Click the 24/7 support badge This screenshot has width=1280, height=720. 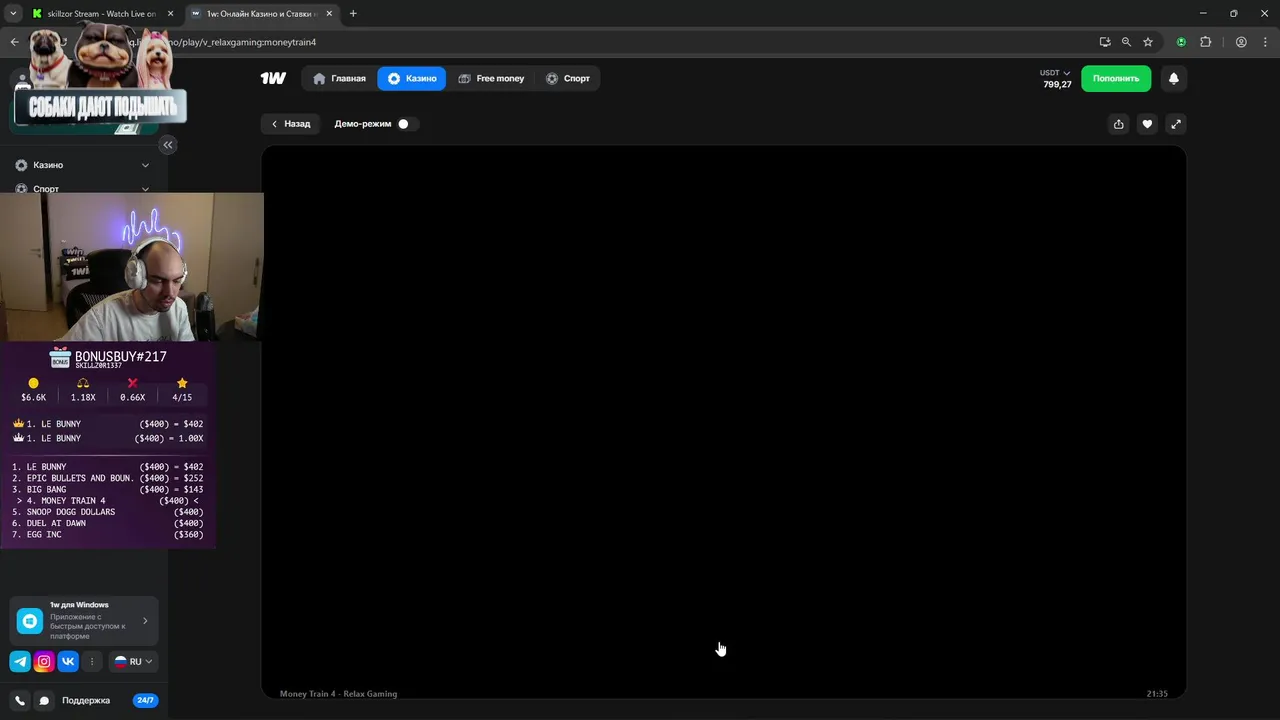(145, 701)
